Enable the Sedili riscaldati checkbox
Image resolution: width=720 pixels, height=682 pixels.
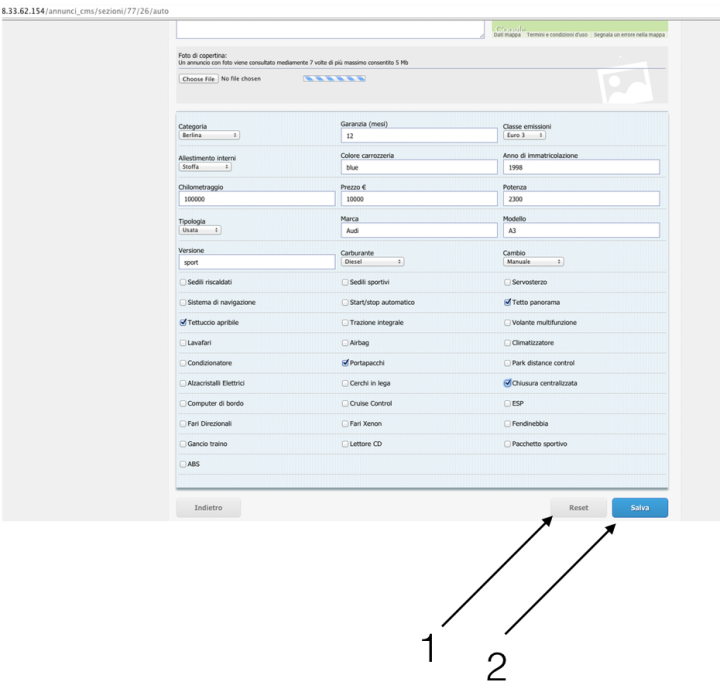pos(182,282)
